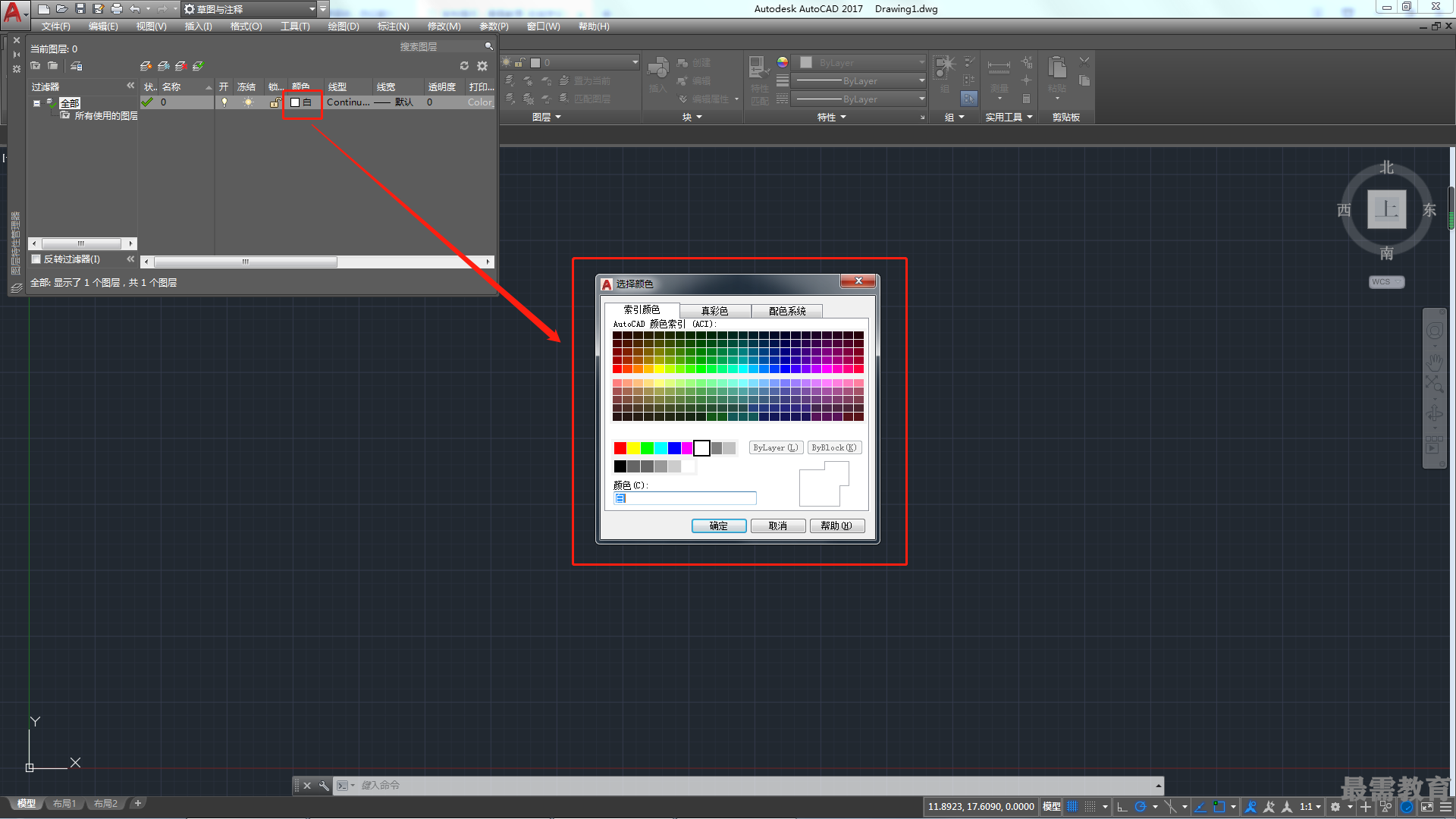Toggle freeze sun icon for layer 0
1456x819 pixels.
pos(248,102)
